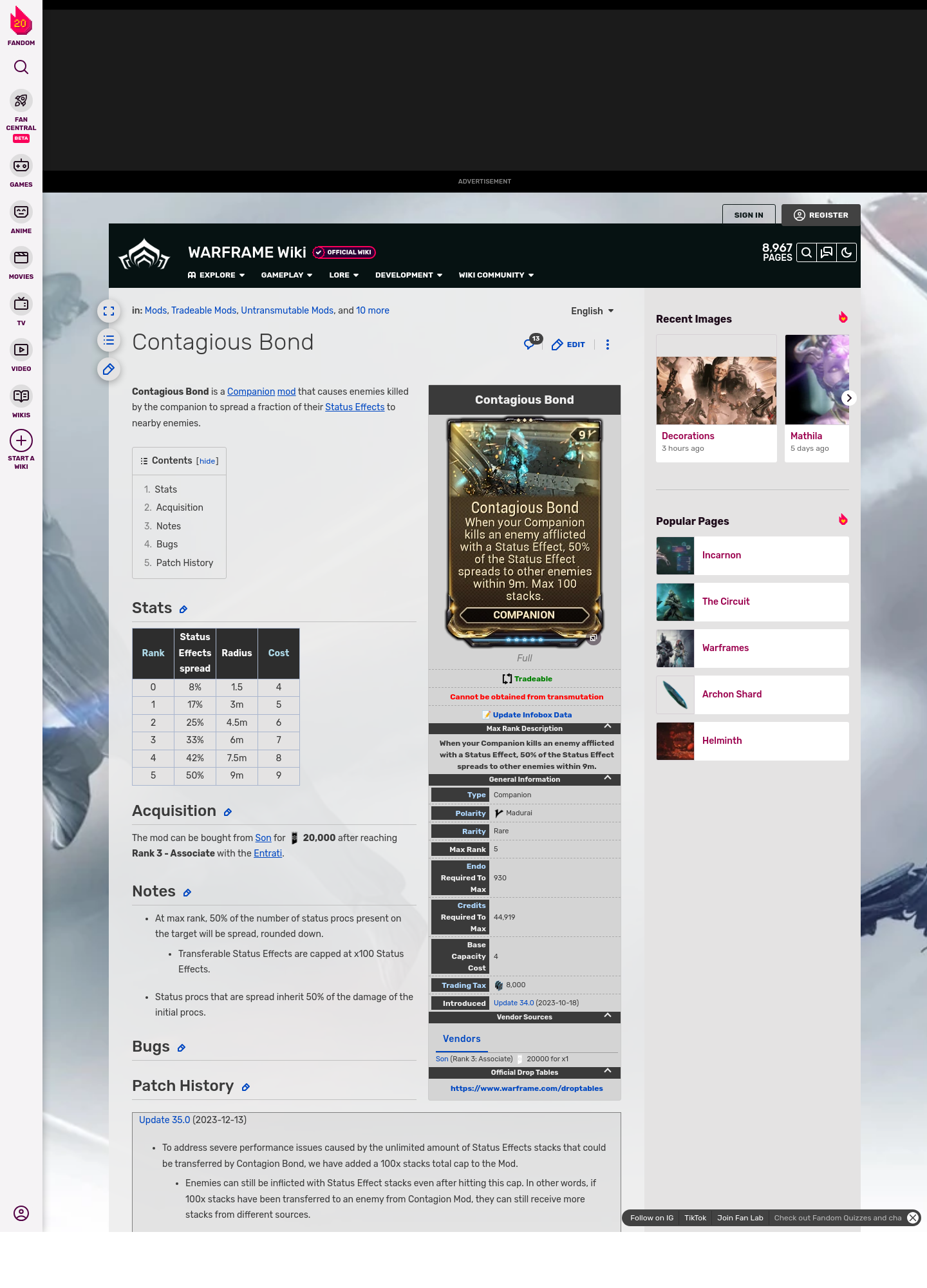
Task: Open the 13 comments bubble icon
Action: [x=532, y=343]
